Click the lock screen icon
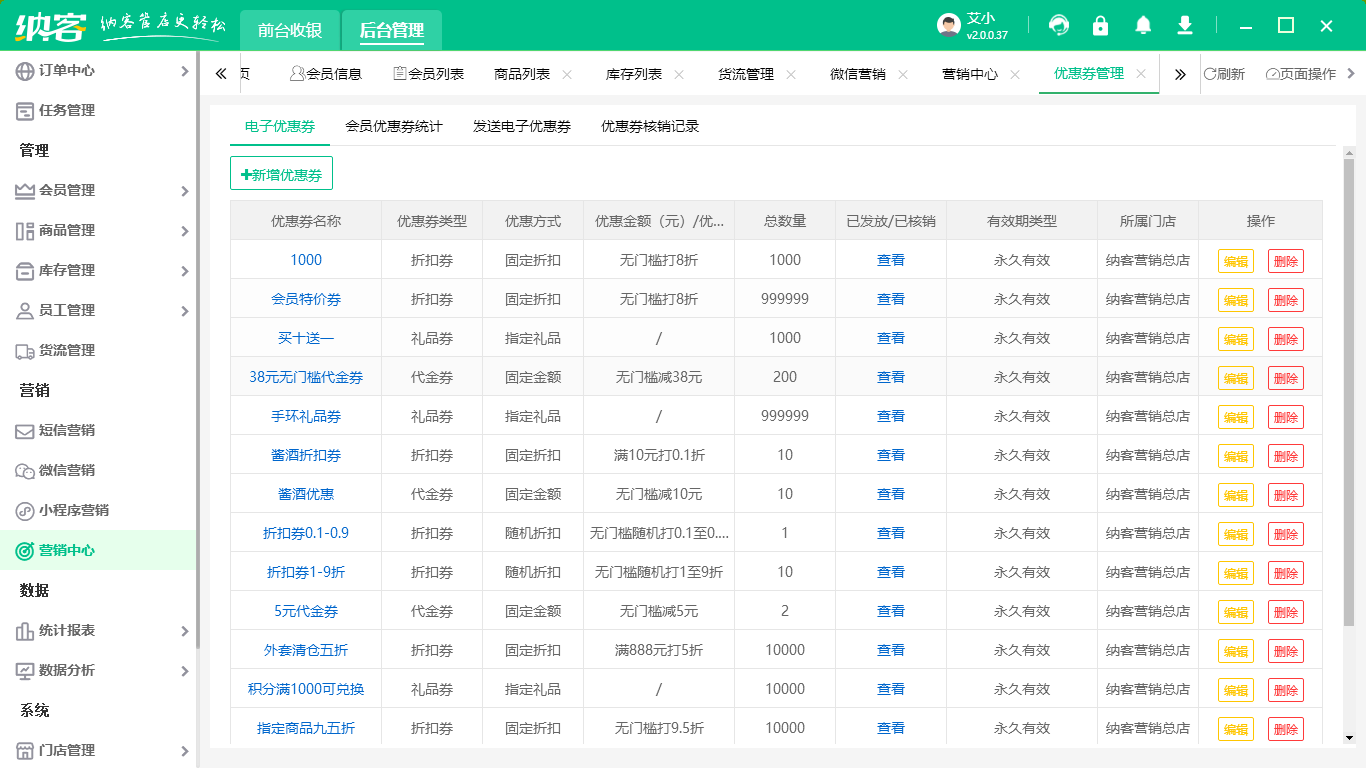1366x768 pixels. click(1100, 25)
